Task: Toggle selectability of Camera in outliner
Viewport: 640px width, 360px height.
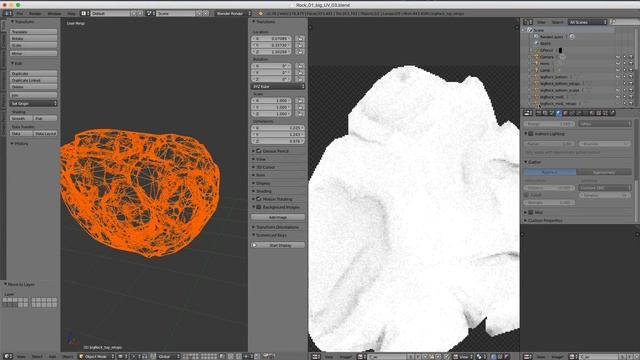Action: pos(624,57)
